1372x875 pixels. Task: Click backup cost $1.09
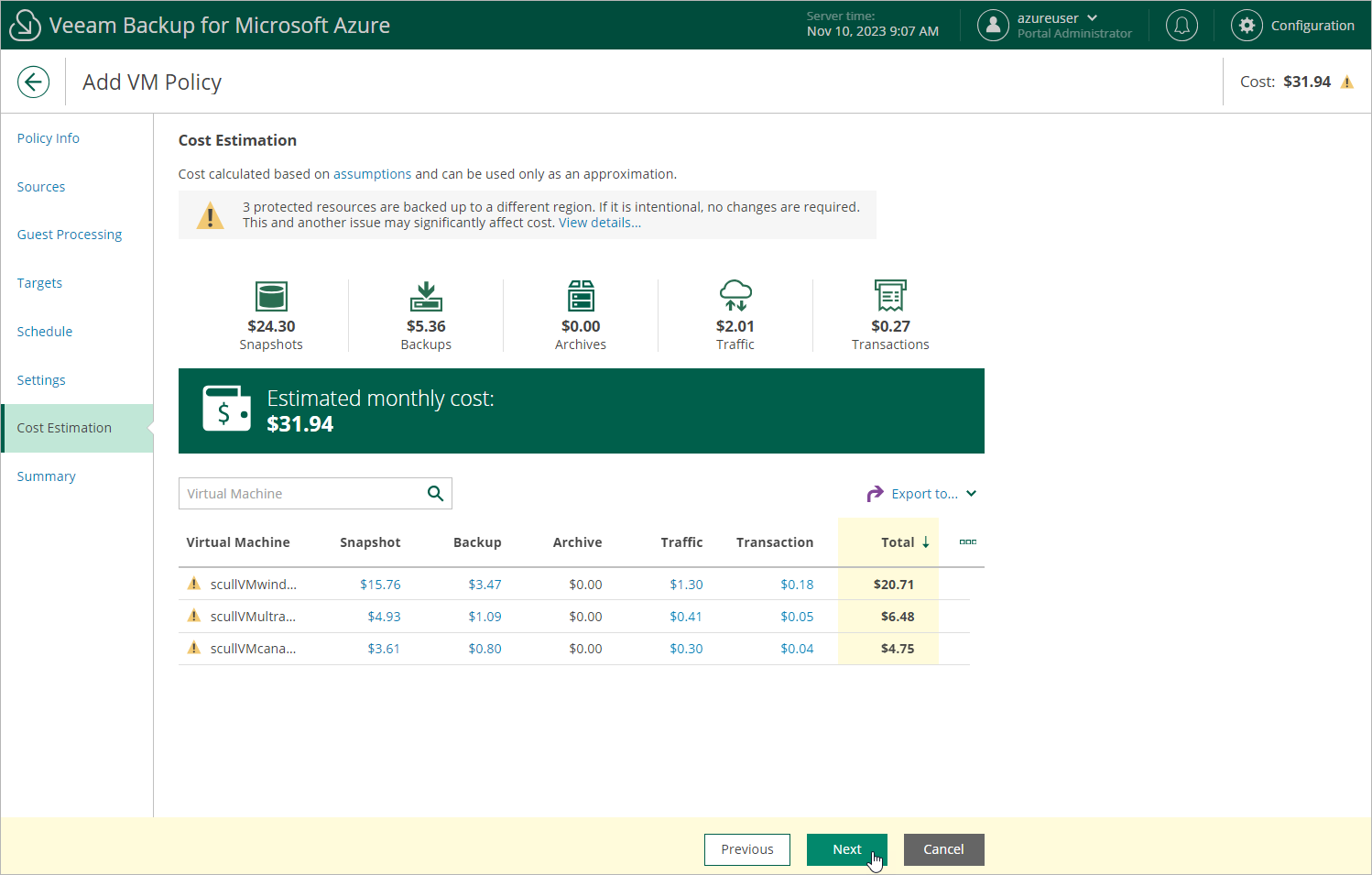pyautogui.click(x=485, y=617)
